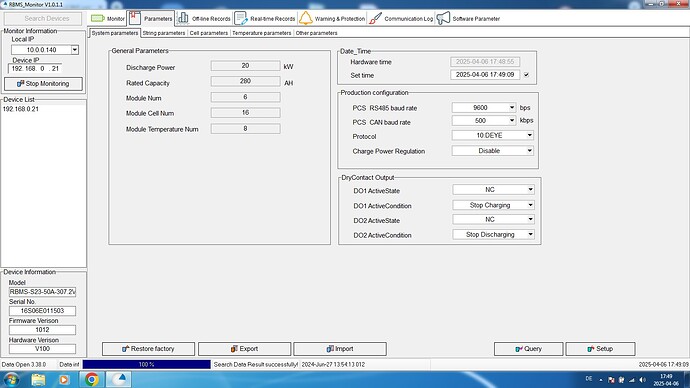The width and height of the screenshot is (690, 388).
Task: Click the Rated Capacity field
Action: (245, 81)
